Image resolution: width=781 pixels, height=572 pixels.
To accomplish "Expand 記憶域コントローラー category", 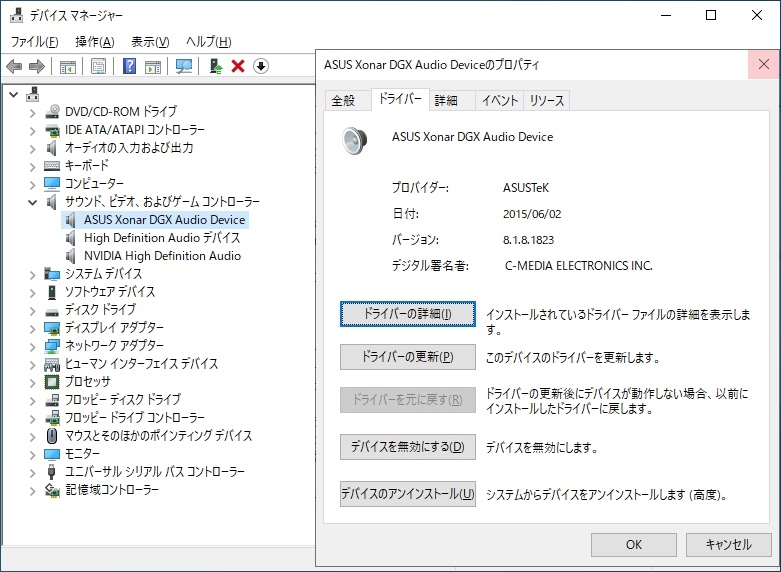I will tap(33, 491).
